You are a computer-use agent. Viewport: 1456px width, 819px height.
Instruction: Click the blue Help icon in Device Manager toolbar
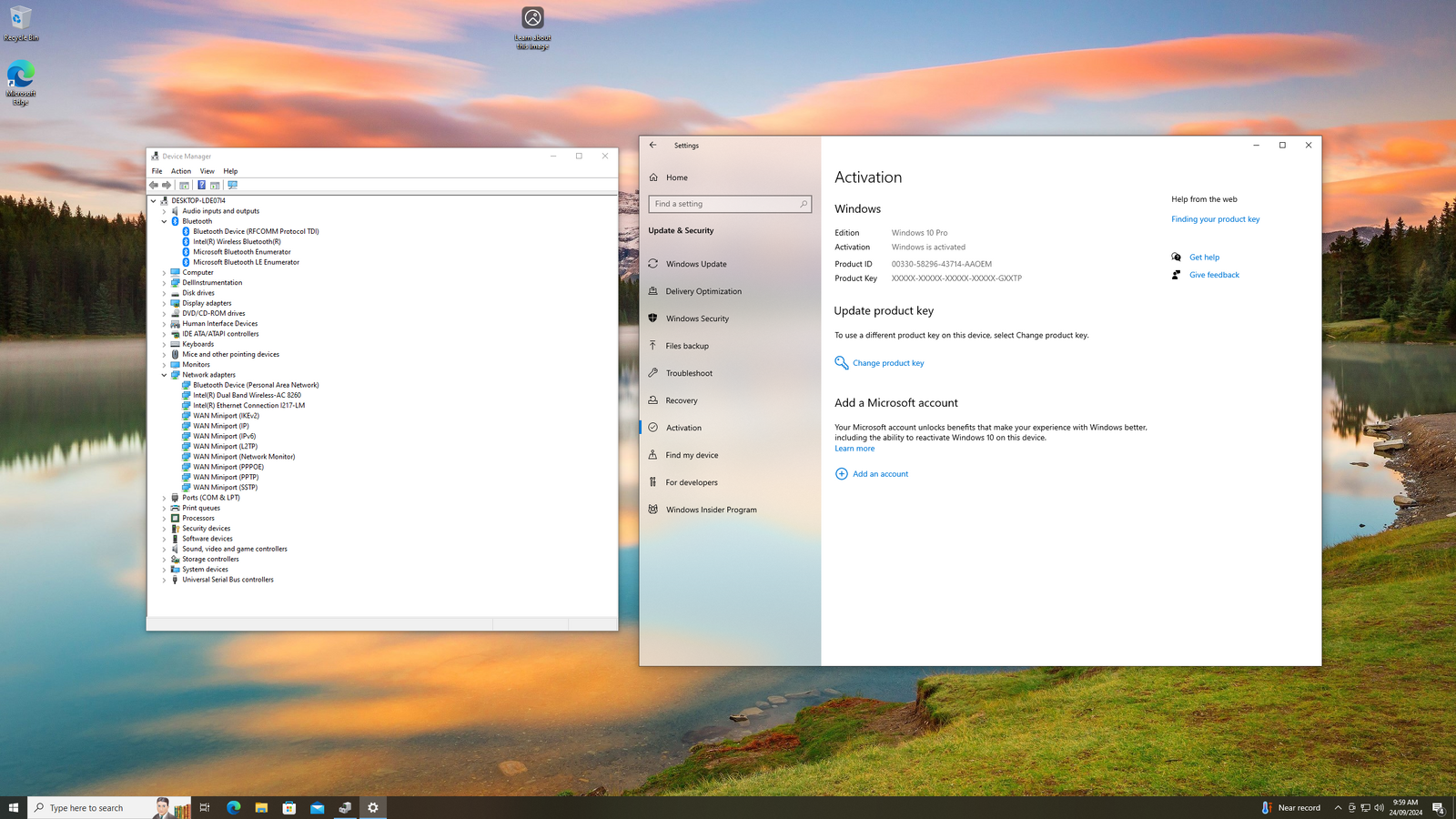pyautogui.click(x=201, y=185)
